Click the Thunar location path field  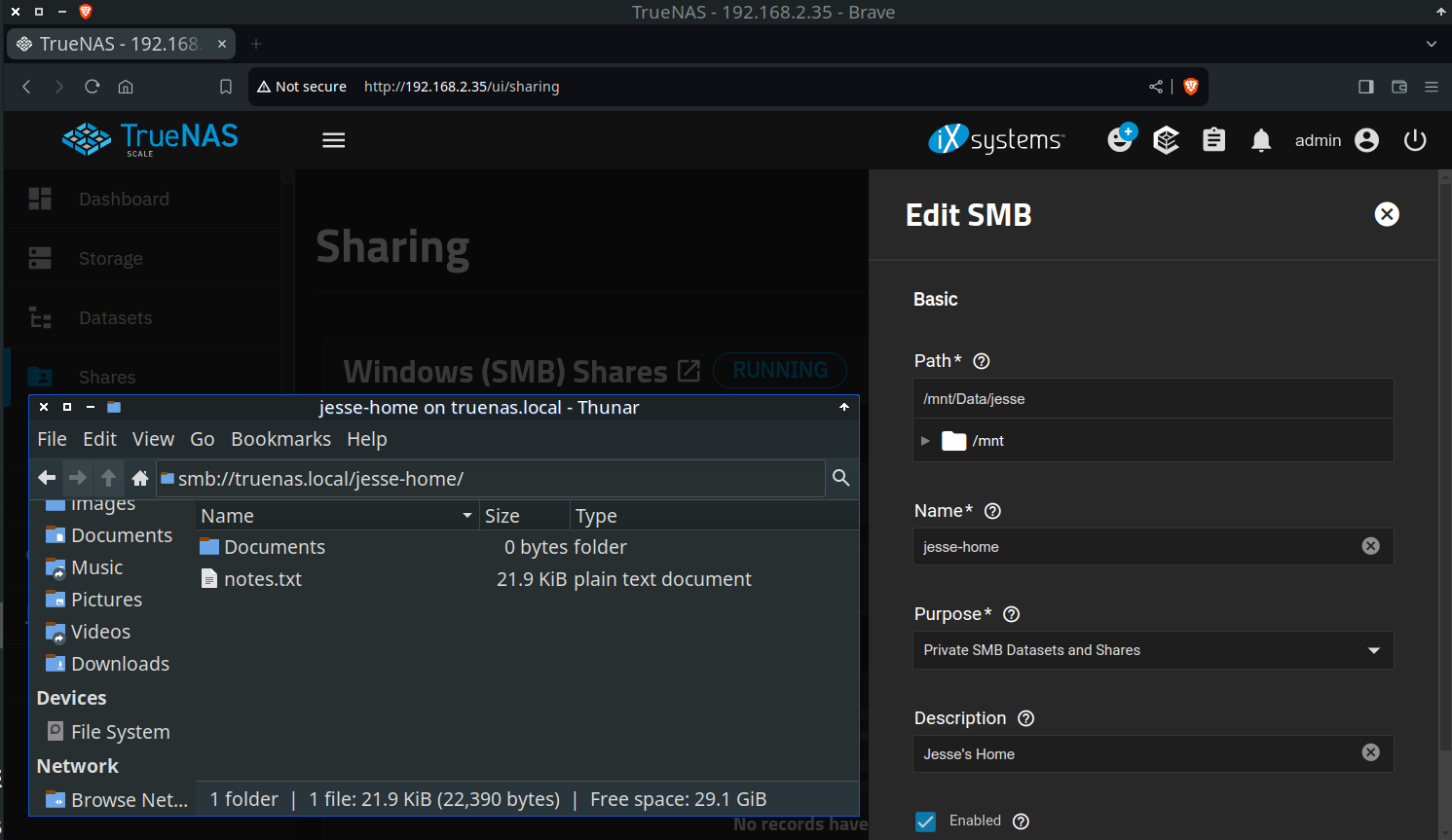[491, 478]
